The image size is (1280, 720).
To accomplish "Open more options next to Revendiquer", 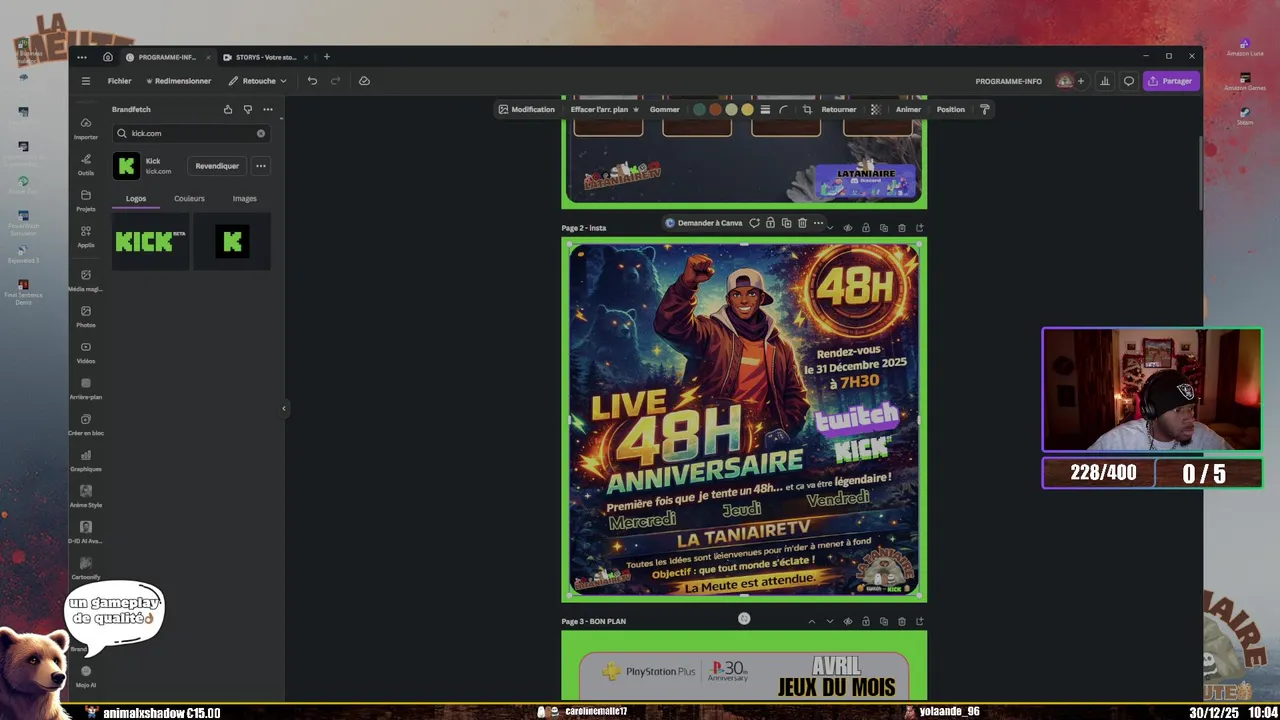I will (x=260, y=166).
